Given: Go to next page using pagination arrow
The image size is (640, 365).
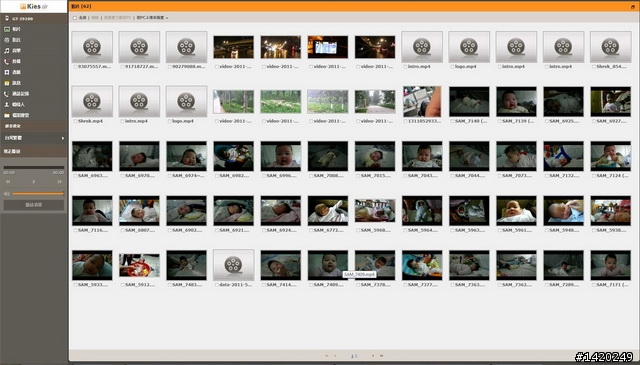Looking at the screenshot, I should (x=373, y=356).
